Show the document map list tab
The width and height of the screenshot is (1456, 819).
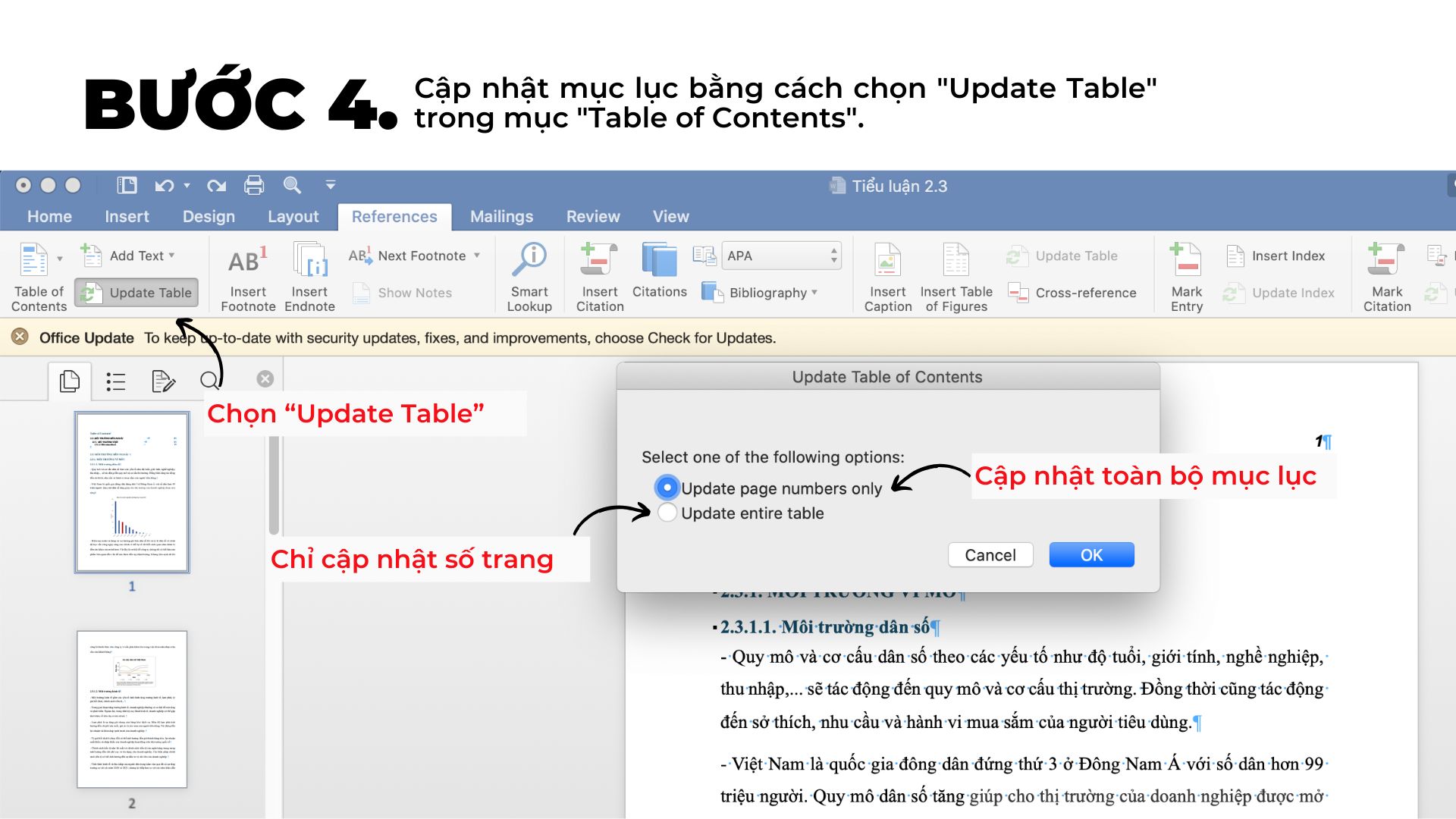pos(116,381)
